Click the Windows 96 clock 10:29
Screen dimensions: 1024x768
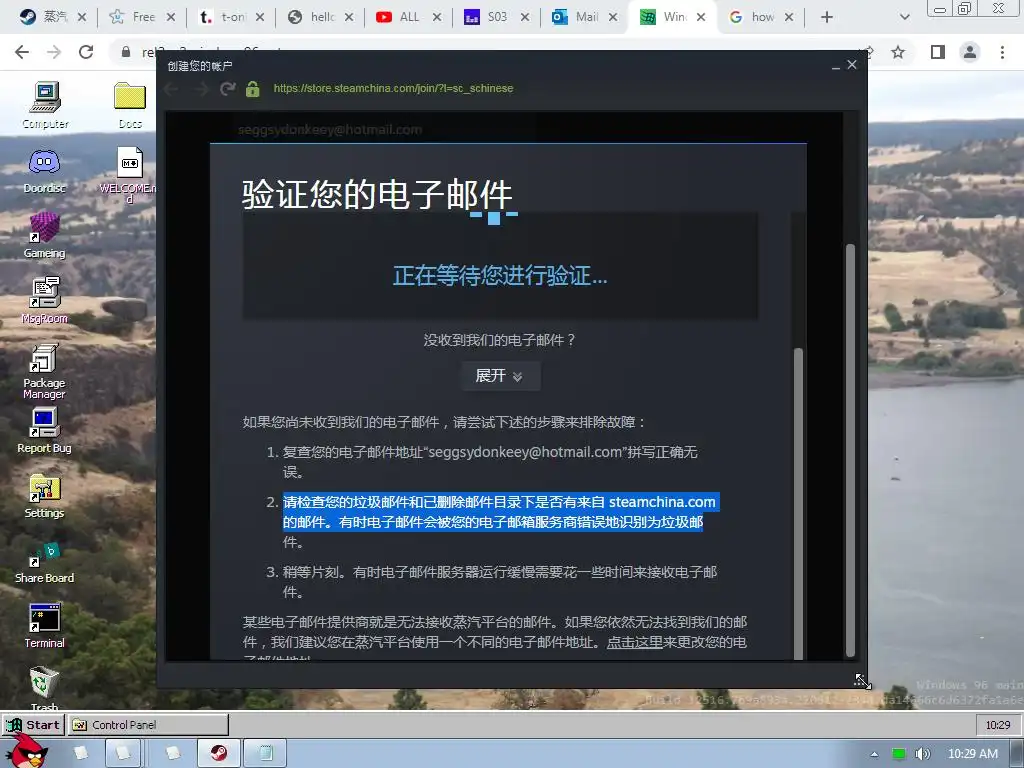tap(997, 725)
